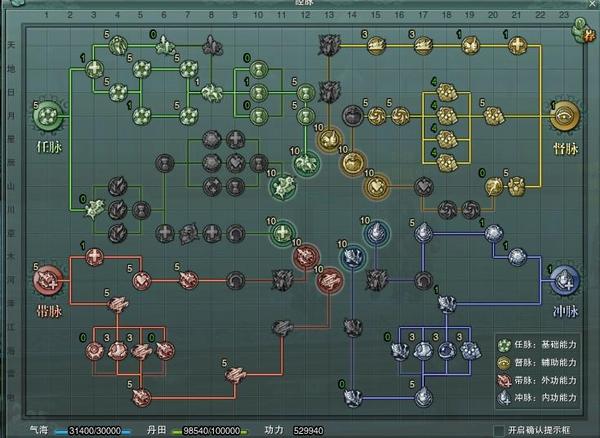Select the glowing green cross node at center
Viewport: 600px width, 438px height.
click(x=283, y=233)
